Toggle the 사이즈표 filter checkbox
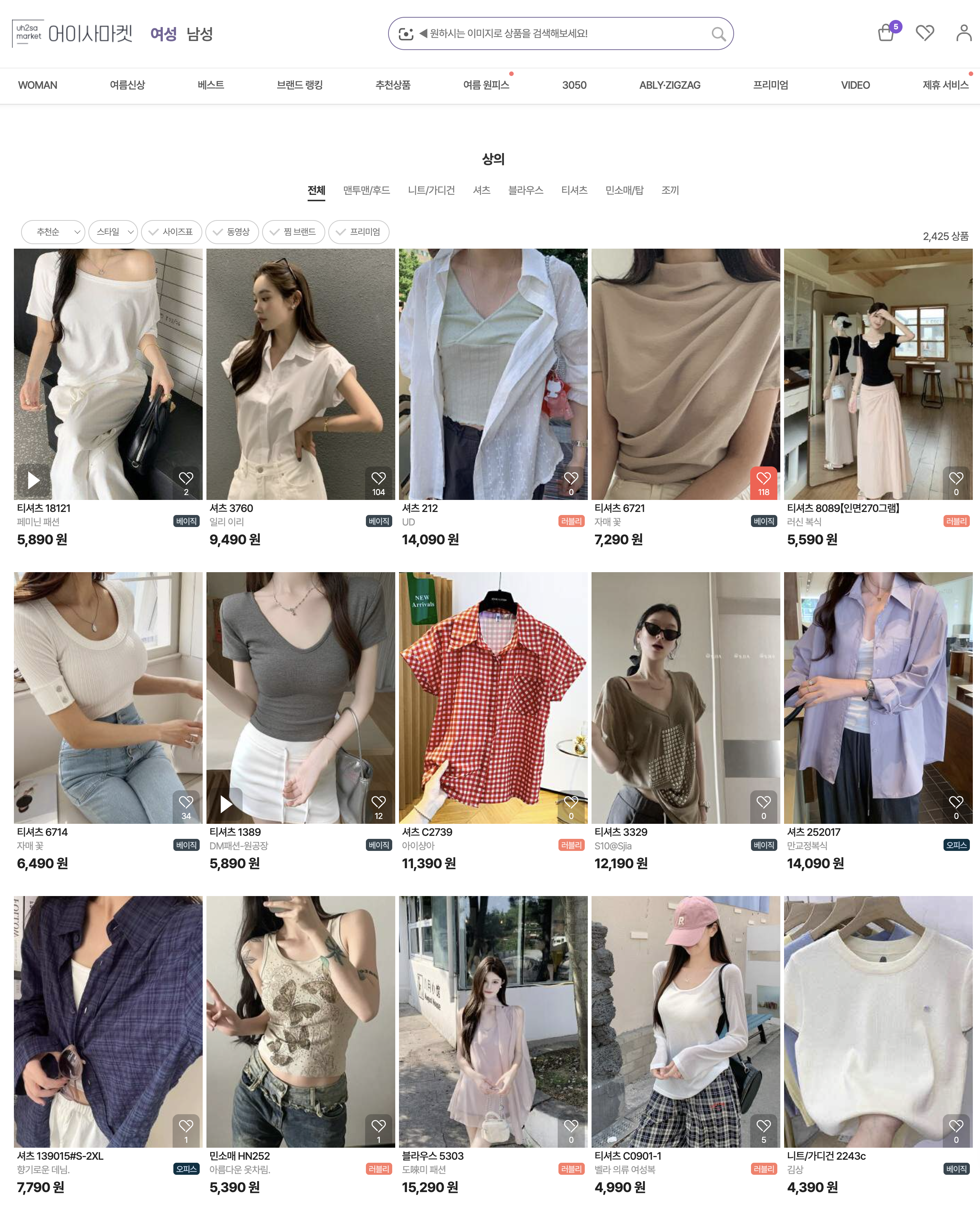This screenshot has height=1206, width=980. (x=171, y=232)
